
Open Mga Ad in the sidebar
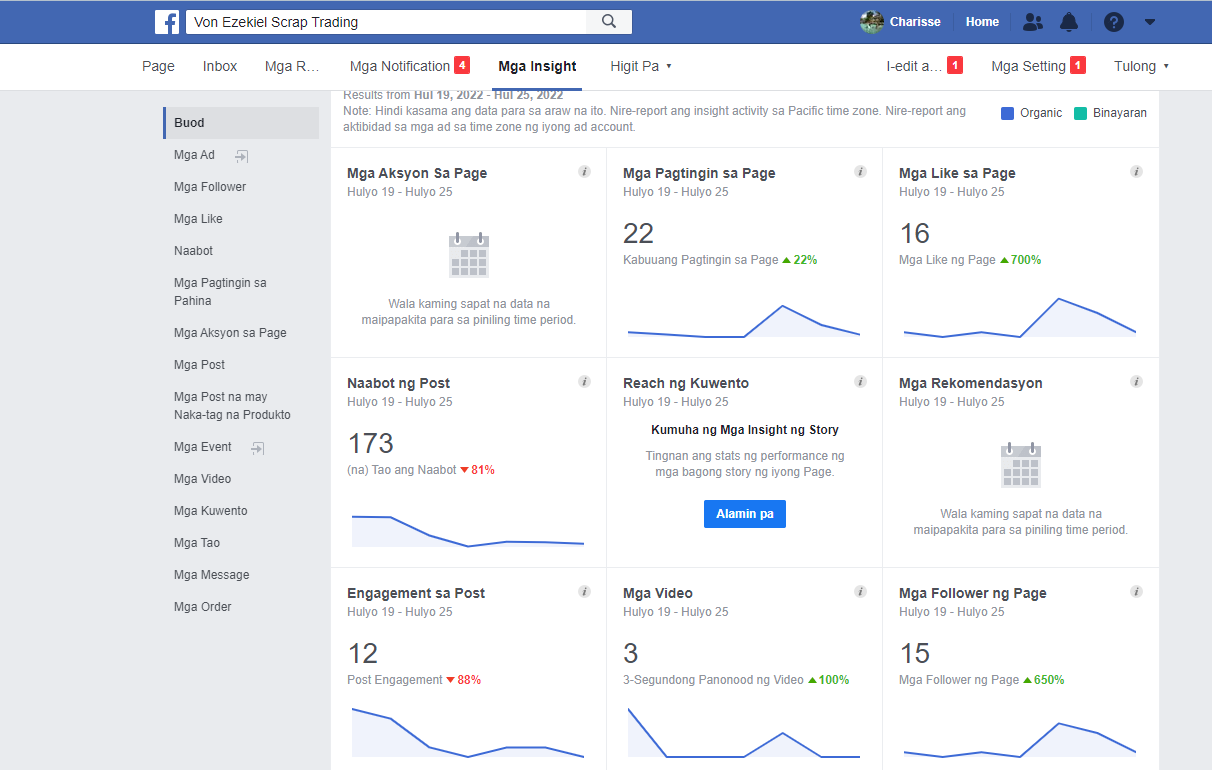pyautogui.click(x=194, y=155)
